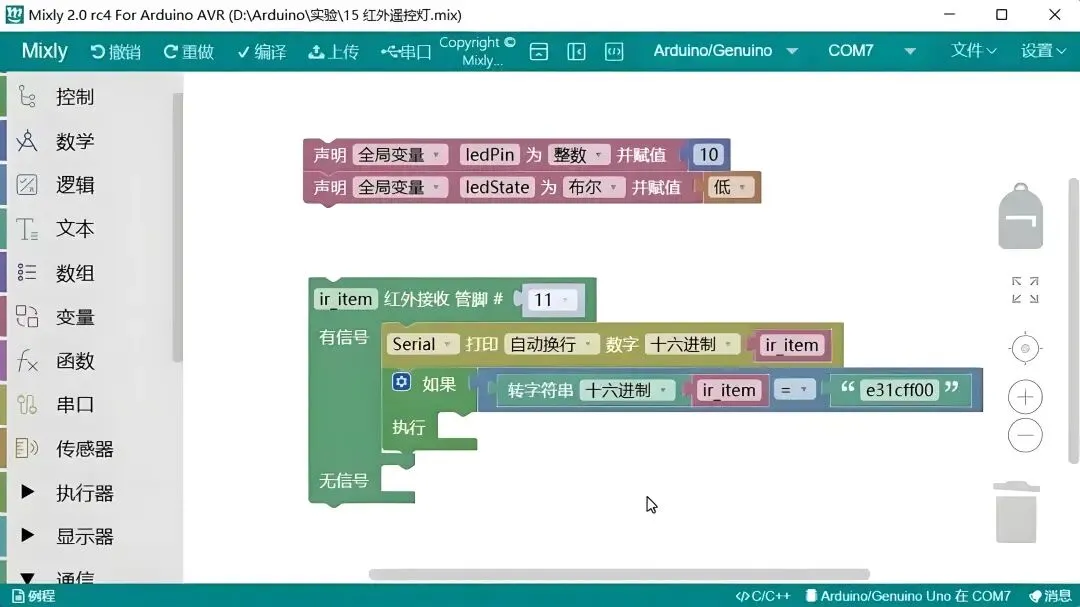
Task: Open the 全局变量 dropdown on ledState block
Action: click(x=400, y=187)
